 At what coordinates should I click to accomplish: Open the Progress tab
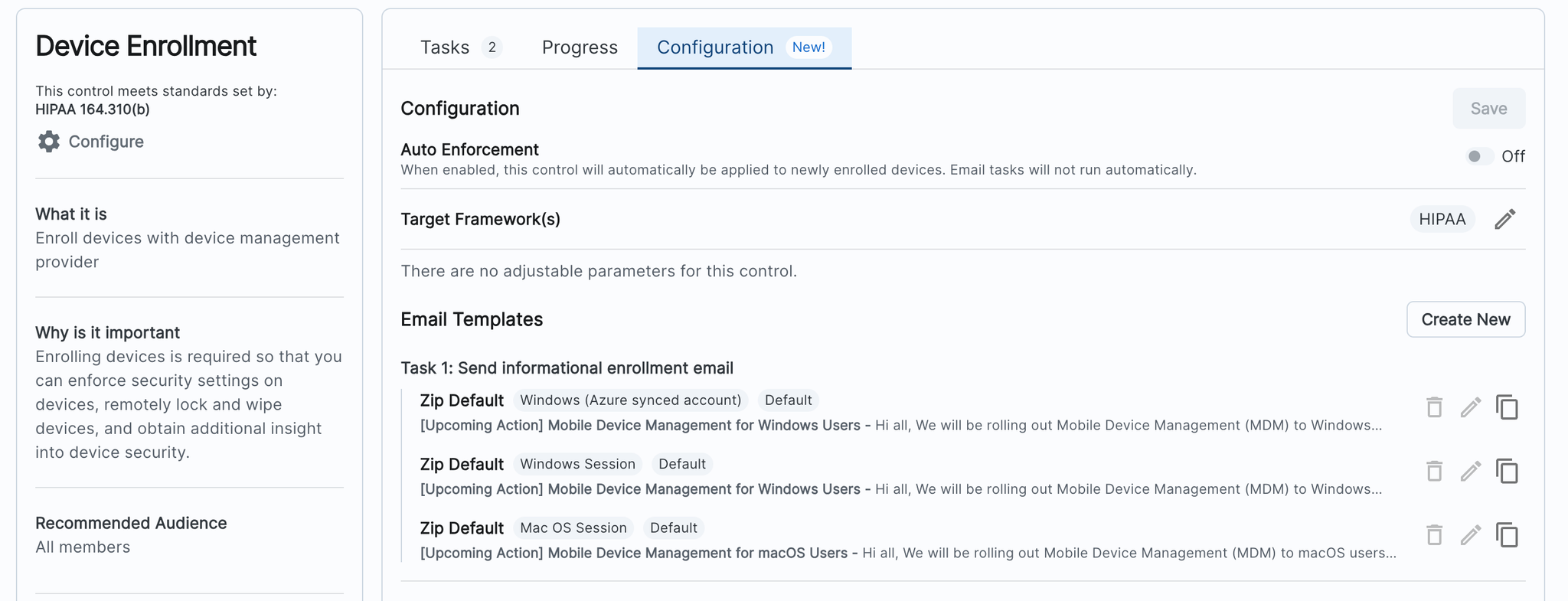[580, 47]
